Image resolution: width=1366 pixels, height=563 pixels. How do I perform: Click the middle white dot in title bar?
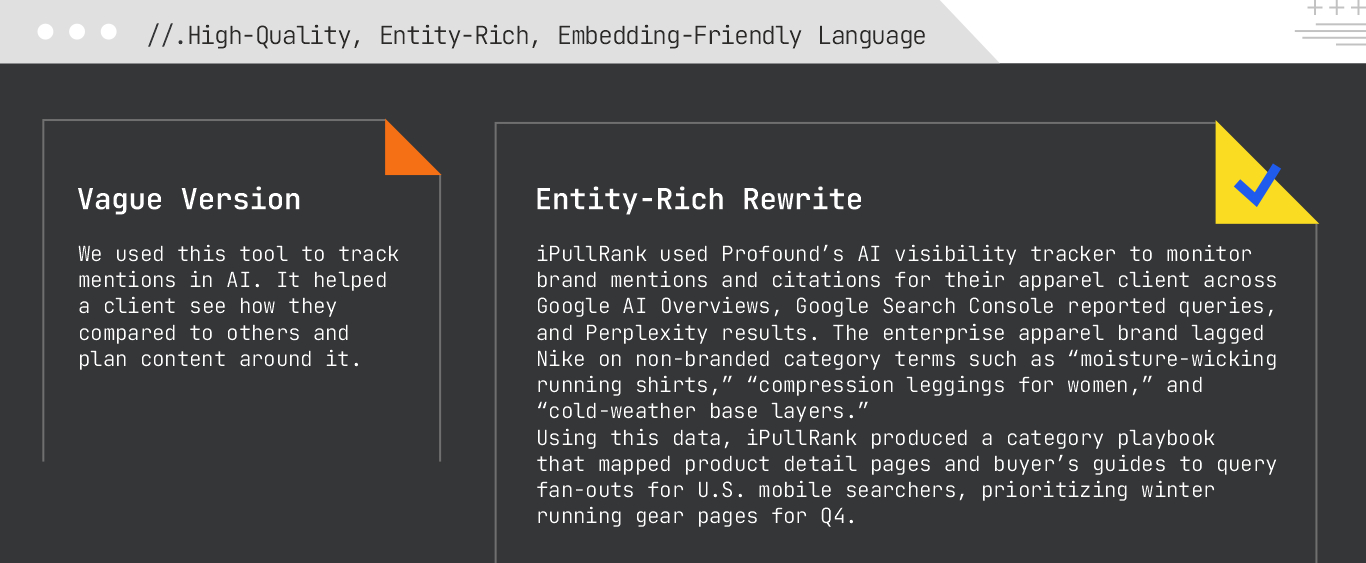point(77,32)
